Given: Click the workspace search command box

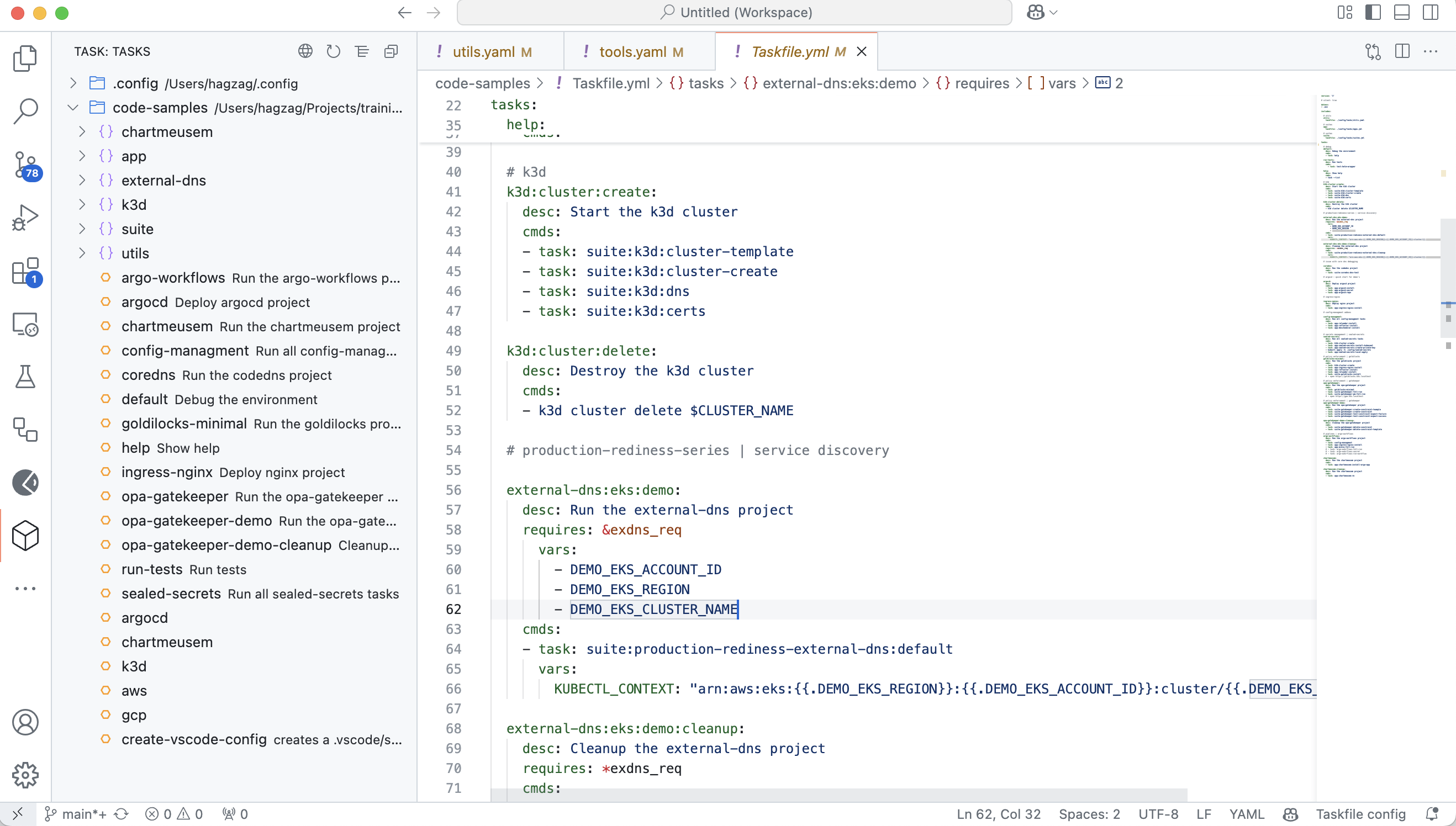Looking at the screenshot, I should 734,13.
